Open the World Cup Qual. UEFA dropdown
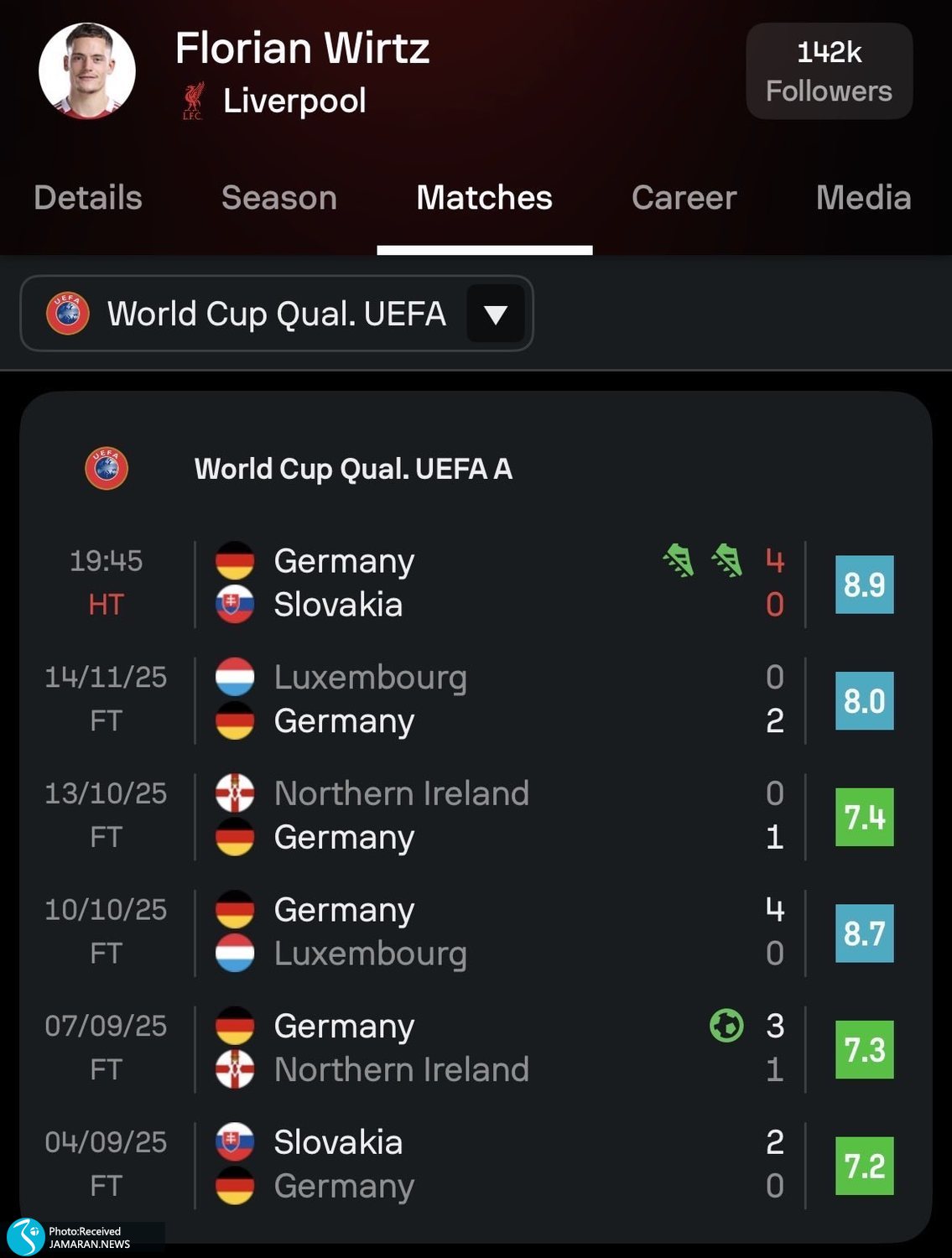Viewport: 952px width, 1258px height. (x=276, y=314)
